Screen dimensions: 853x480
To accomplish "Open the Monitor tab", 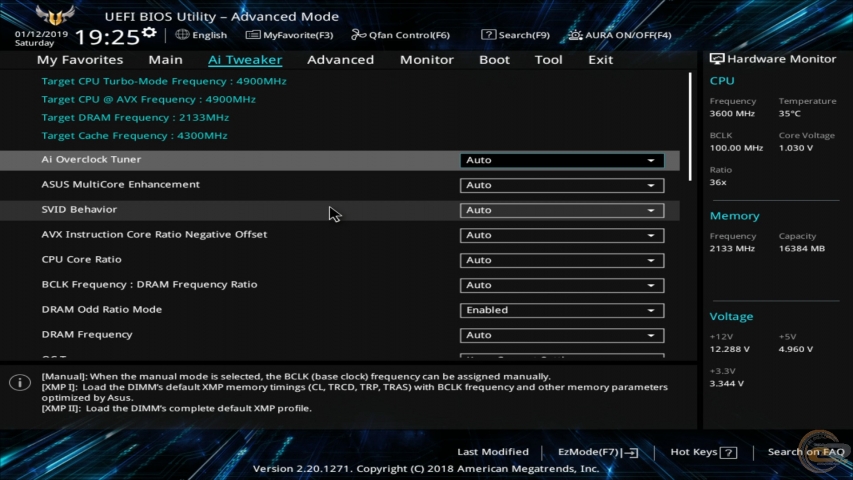I will pyautogui.click(x=426, y=60).
